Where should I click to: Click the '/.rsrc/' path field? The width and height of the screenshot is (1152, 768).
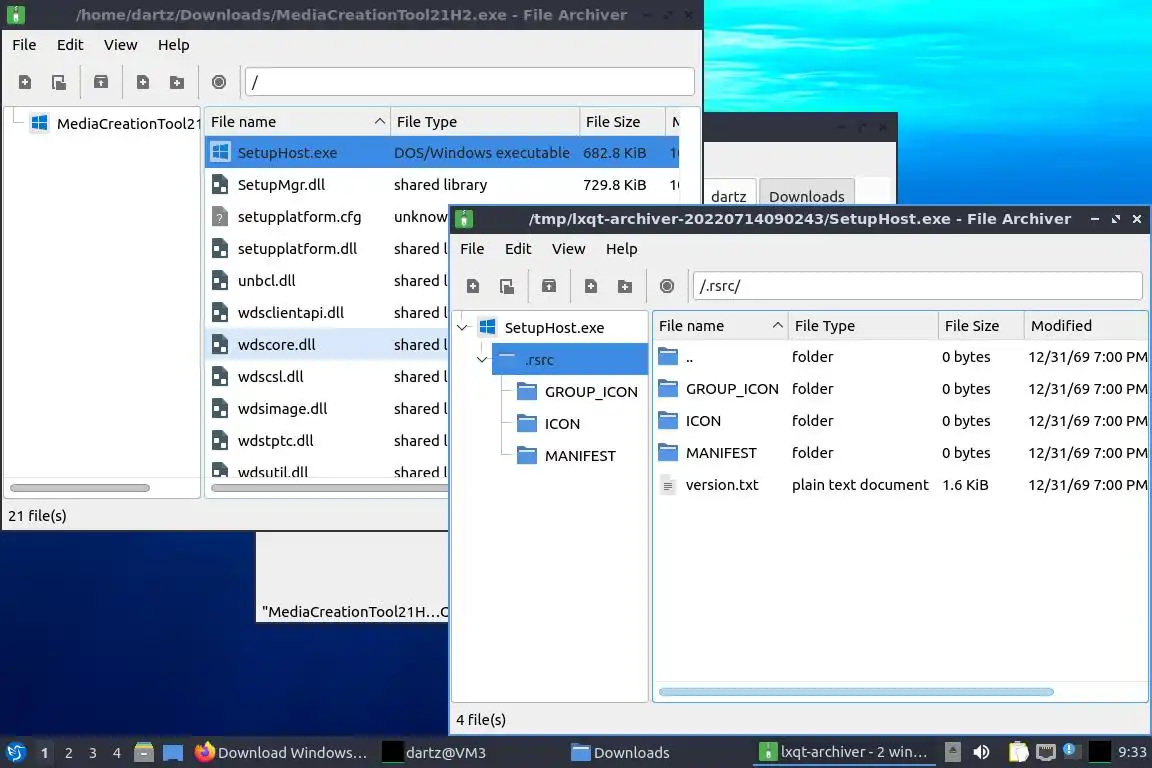918,286
